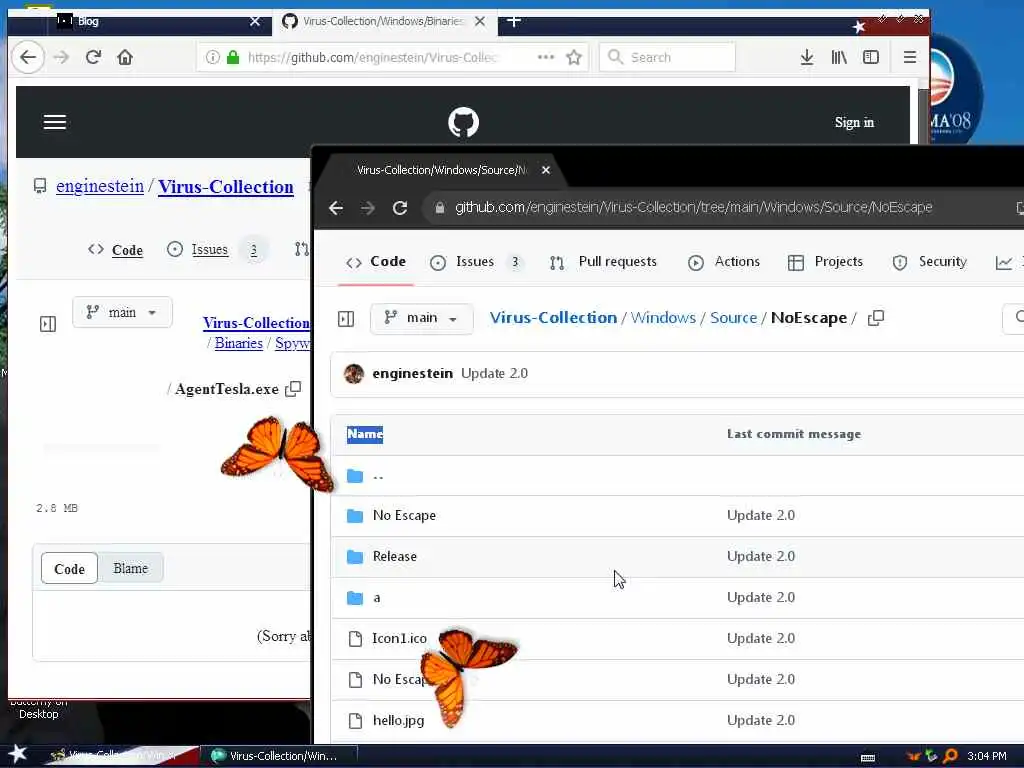Open main branch dropdown in Chrome window
The width and height of the screenshot is (1024, 768).
(x=421, y=318)
